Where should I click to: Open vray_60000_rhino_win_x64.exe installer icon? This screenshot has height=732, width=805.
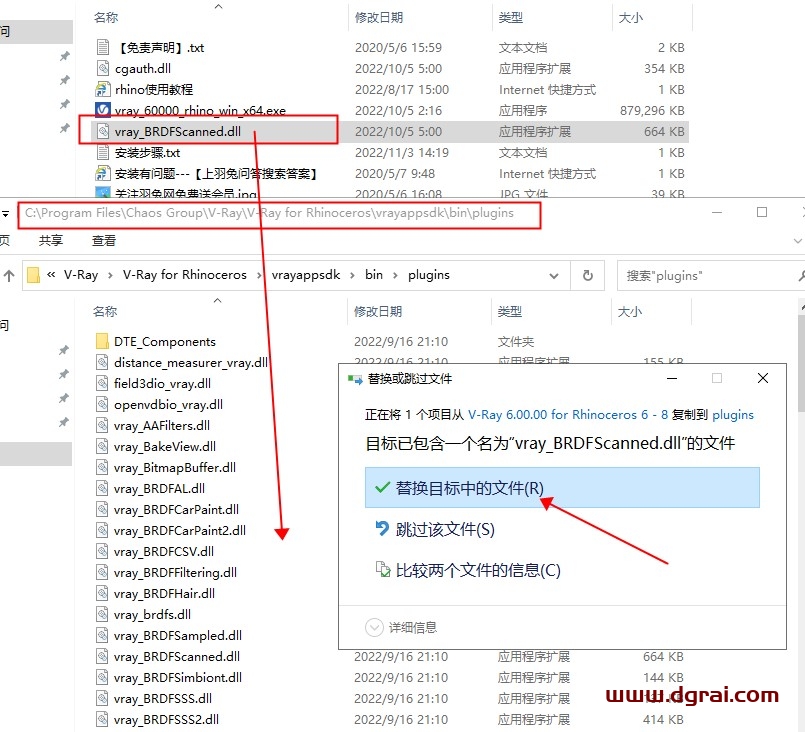(x=102, y=110)
